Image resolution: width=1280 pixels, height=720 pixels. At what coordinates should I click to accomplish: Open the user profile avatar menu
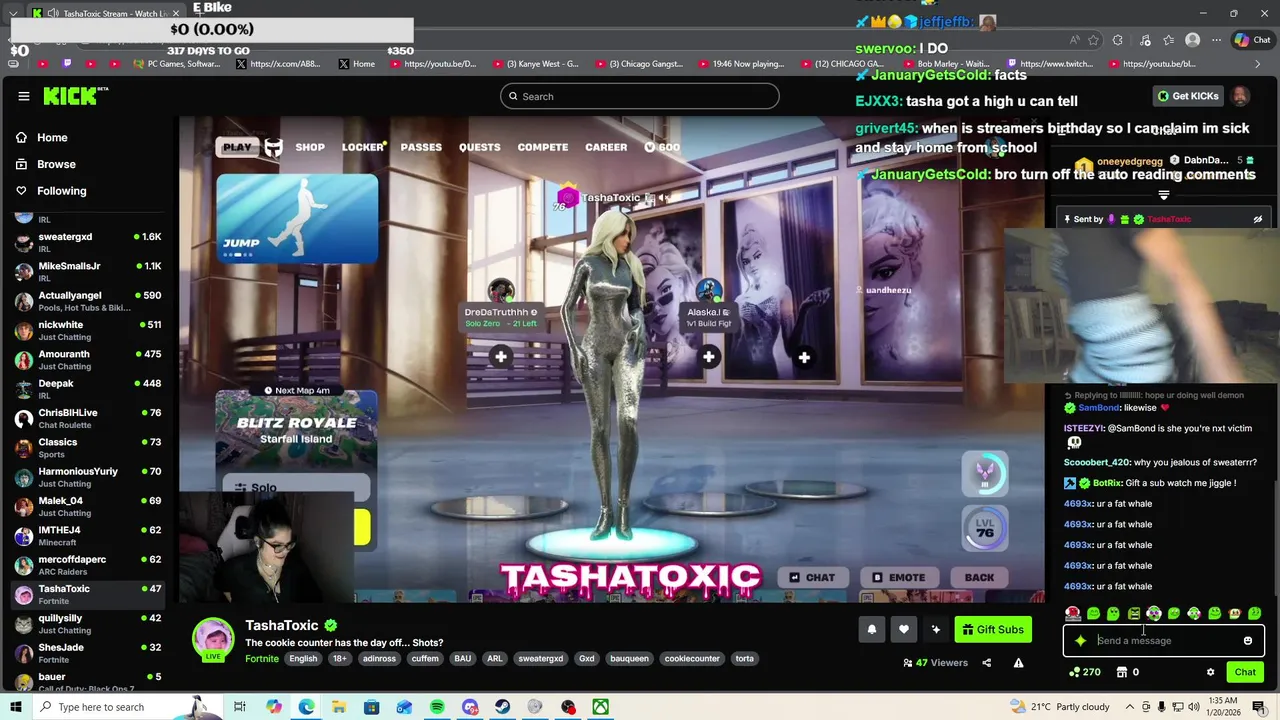tap(1240, 96)
